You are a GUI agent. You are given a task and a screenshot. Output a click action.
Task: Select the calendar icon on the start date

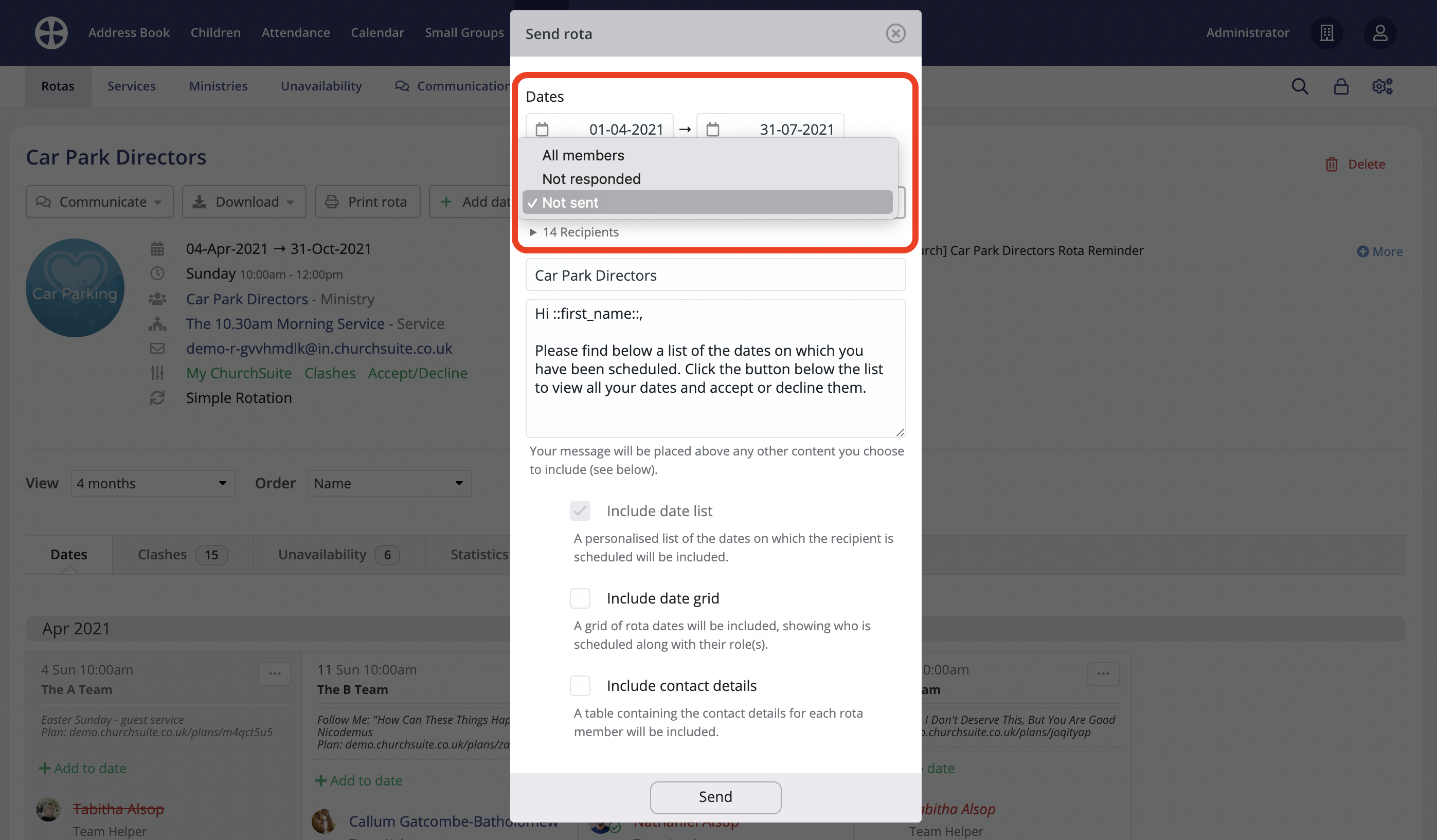542,129
